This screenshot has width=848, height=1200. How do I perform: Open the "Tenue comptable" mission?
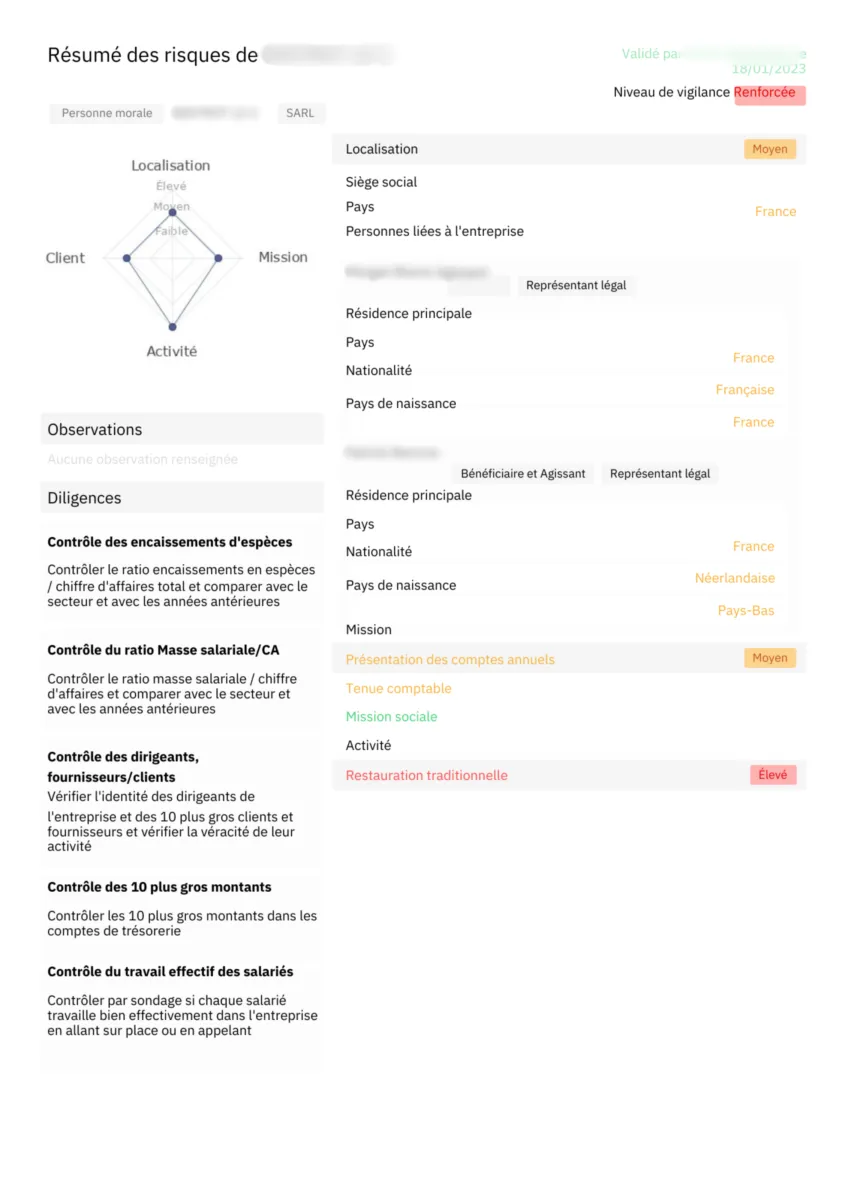point(398,688)
